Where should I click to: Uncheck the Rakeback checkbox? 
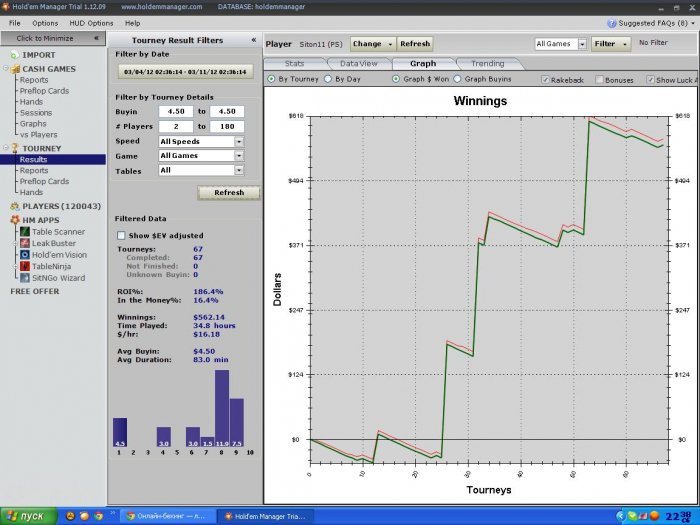click(x=545, y=78)
